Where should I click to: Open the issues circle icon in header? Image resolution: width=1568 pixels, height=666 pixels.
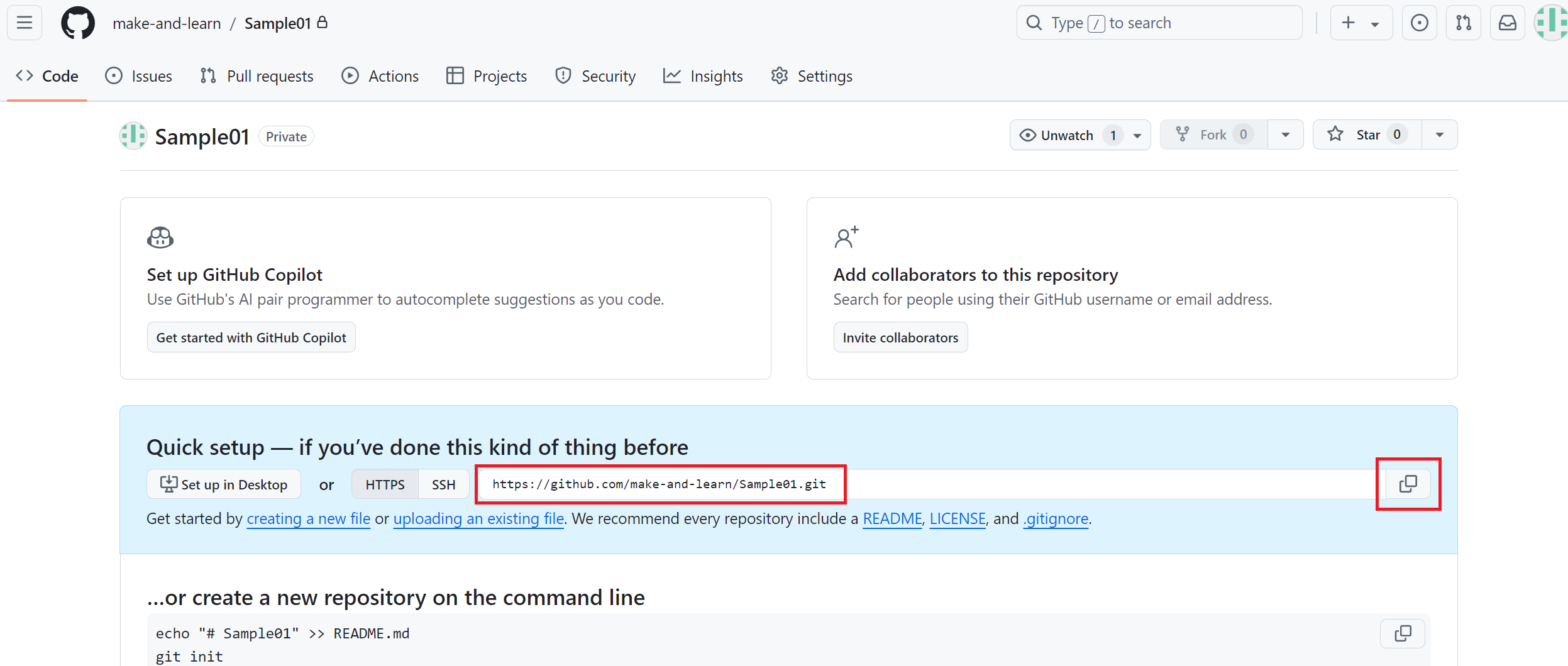pyautogui.click(x=1420, y=23)
